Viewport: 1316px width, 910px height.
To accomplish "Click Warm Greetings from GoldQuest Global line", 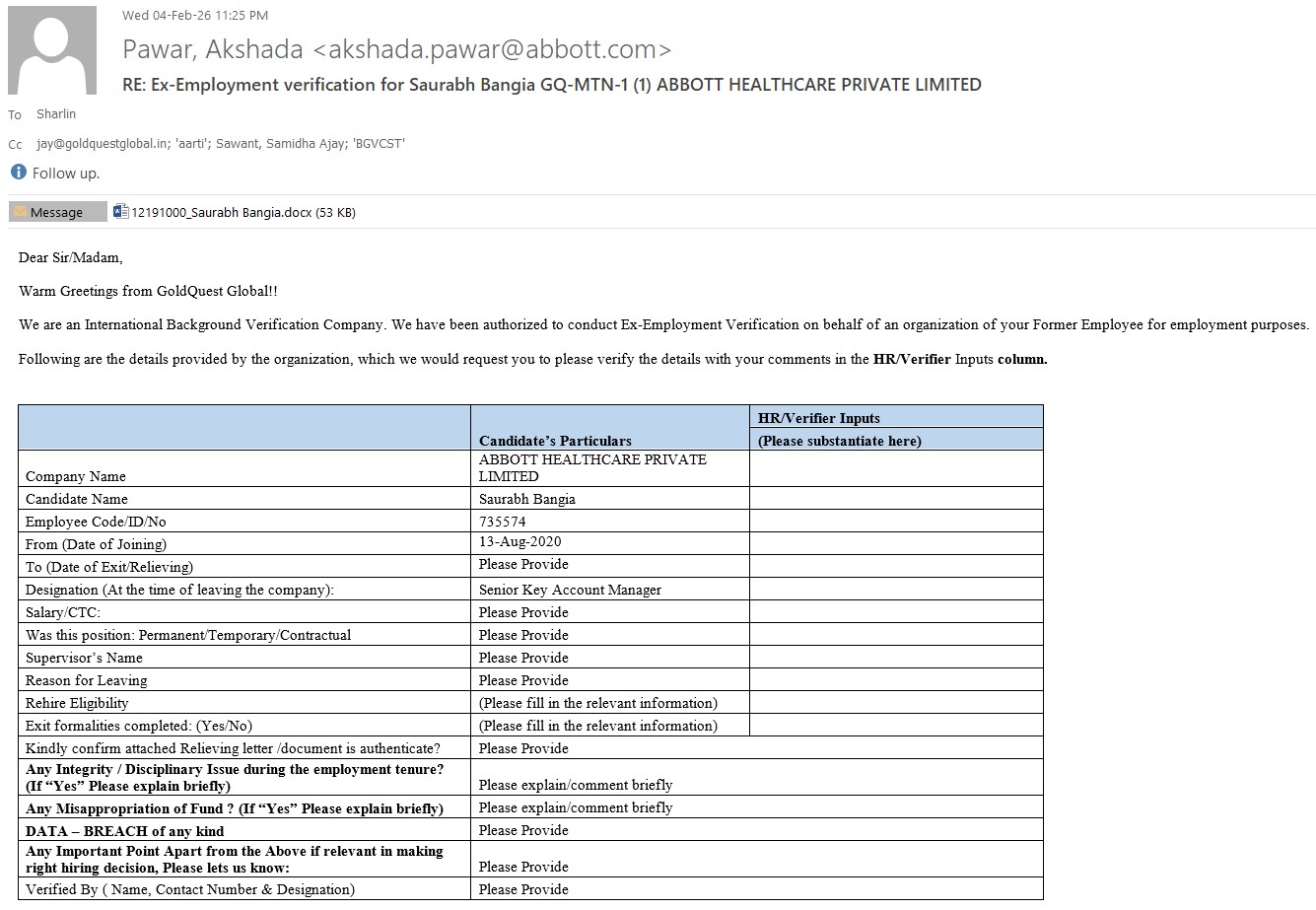I will (148, 291).
